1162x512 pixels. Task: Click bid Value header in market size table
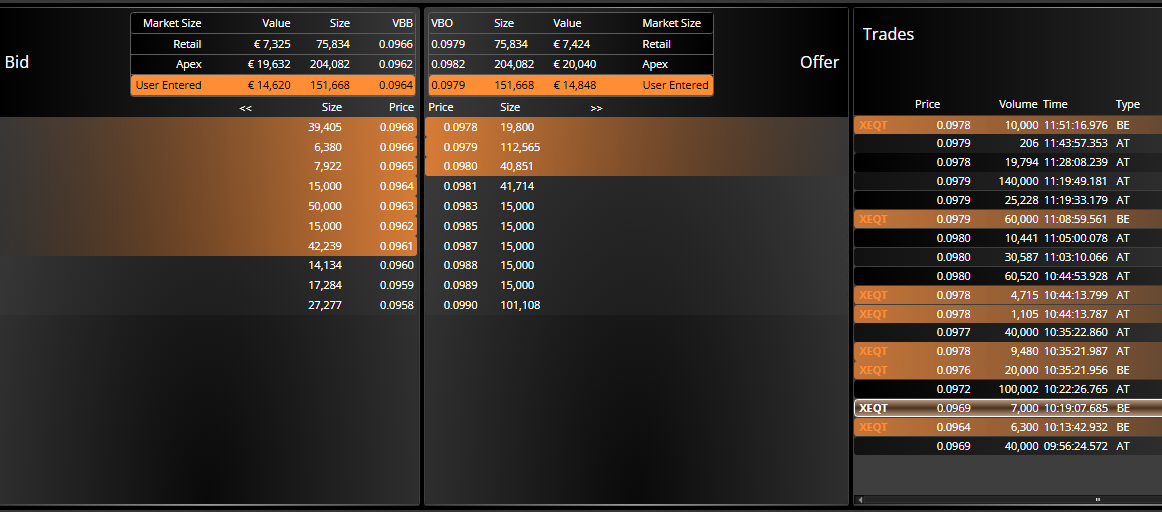[276, 23]
